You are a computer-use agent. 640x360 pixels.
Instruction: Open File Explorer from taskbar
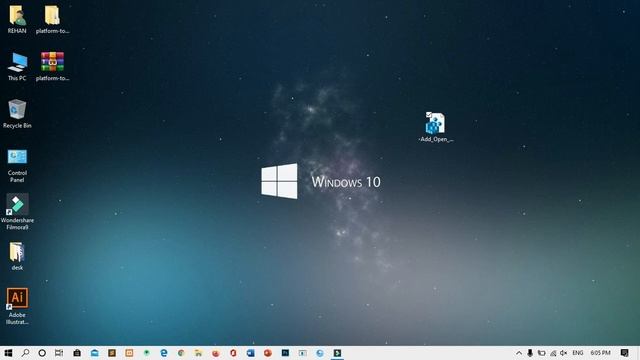pyautogui.click(x=198, y=353)
